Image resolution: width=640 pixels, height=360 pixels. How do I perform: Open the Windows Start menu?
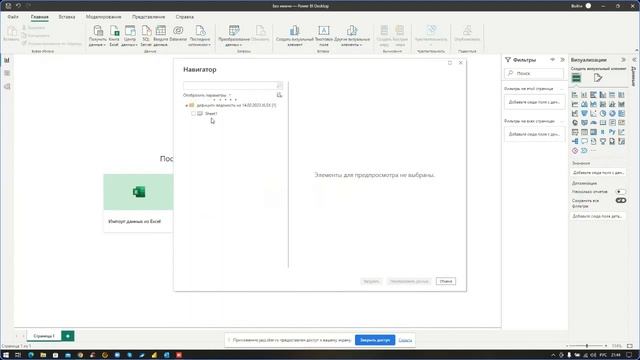click(x=6, y=355)
